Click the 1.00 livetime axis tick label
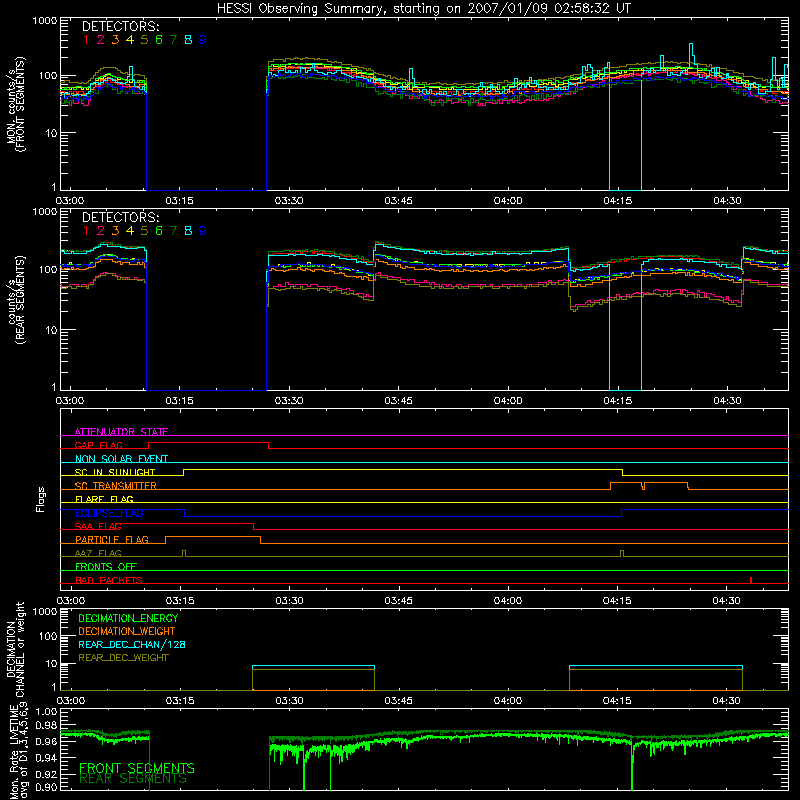This screenshot has width=800, height=800. click(x=46, y=712)
